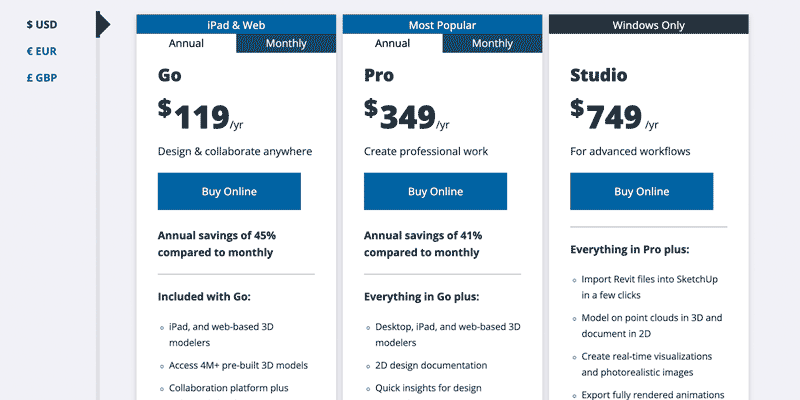Select the Annual tab on the Go plan
The image size is (800, 400).
coord(186,43)
